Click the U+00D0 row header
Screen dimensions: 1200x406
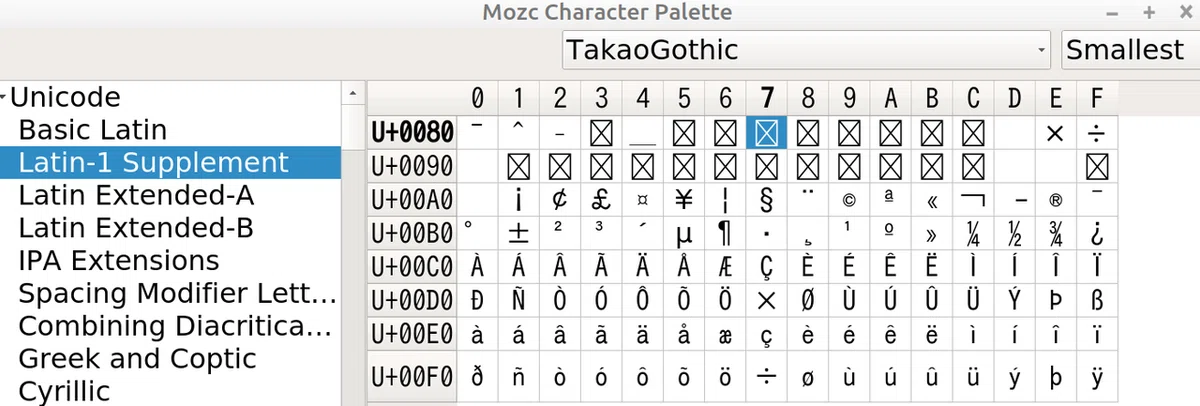[412, 299]
